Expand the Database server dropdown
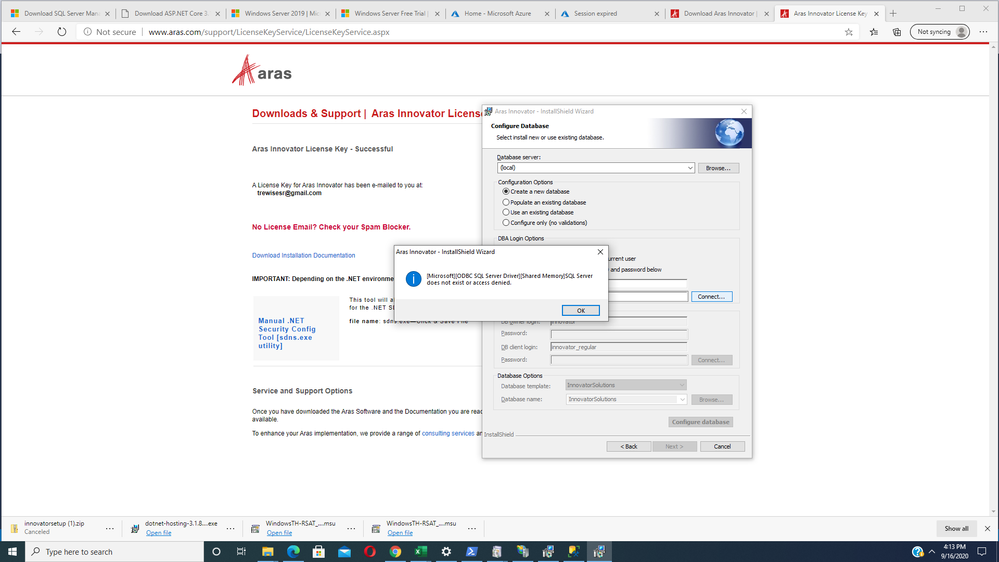Viewport: 999px width, 562px height. [689, 168]
